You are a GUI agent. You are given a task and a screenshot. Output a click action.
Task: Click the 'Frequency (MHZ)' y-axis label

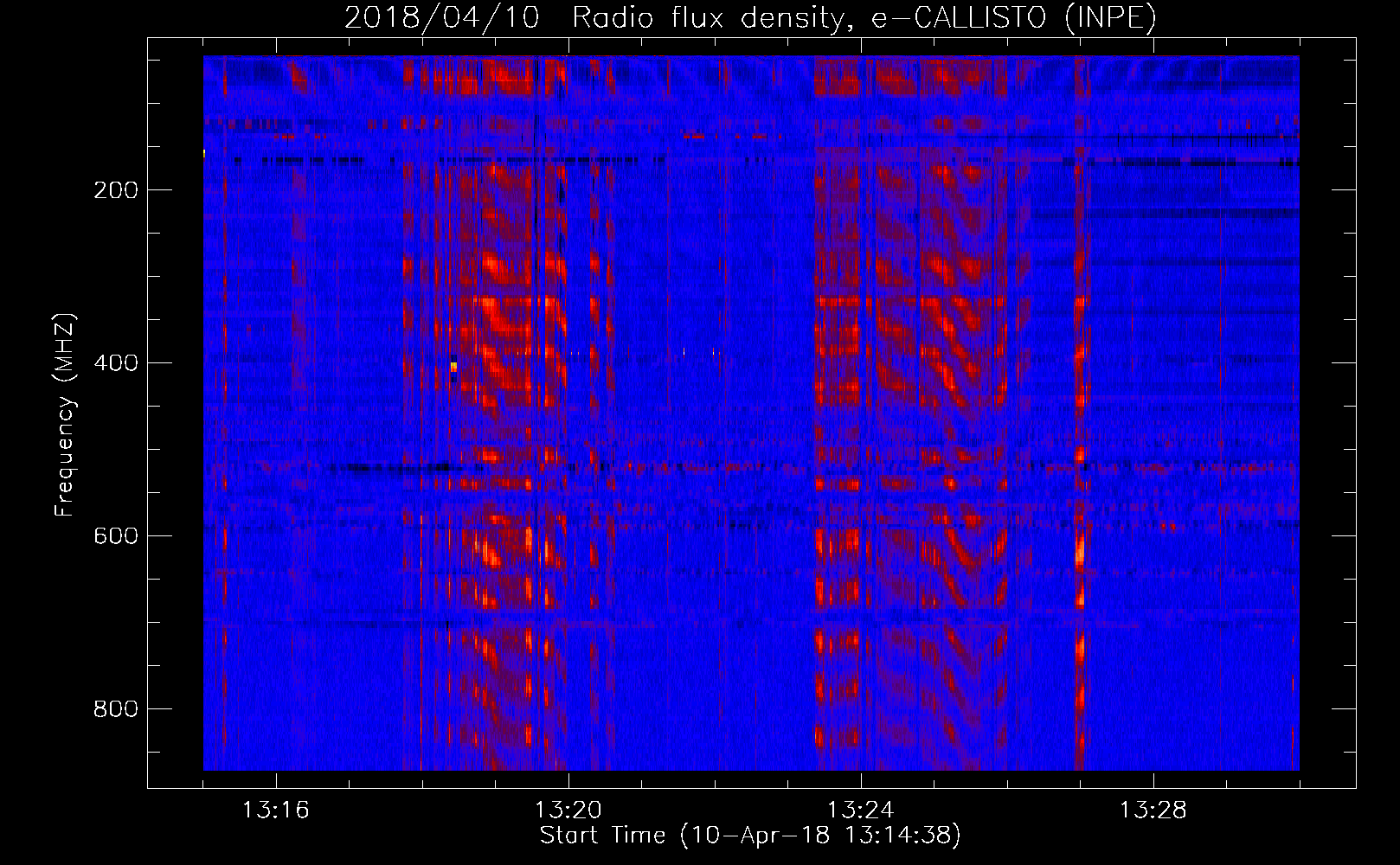coord(65,415)
